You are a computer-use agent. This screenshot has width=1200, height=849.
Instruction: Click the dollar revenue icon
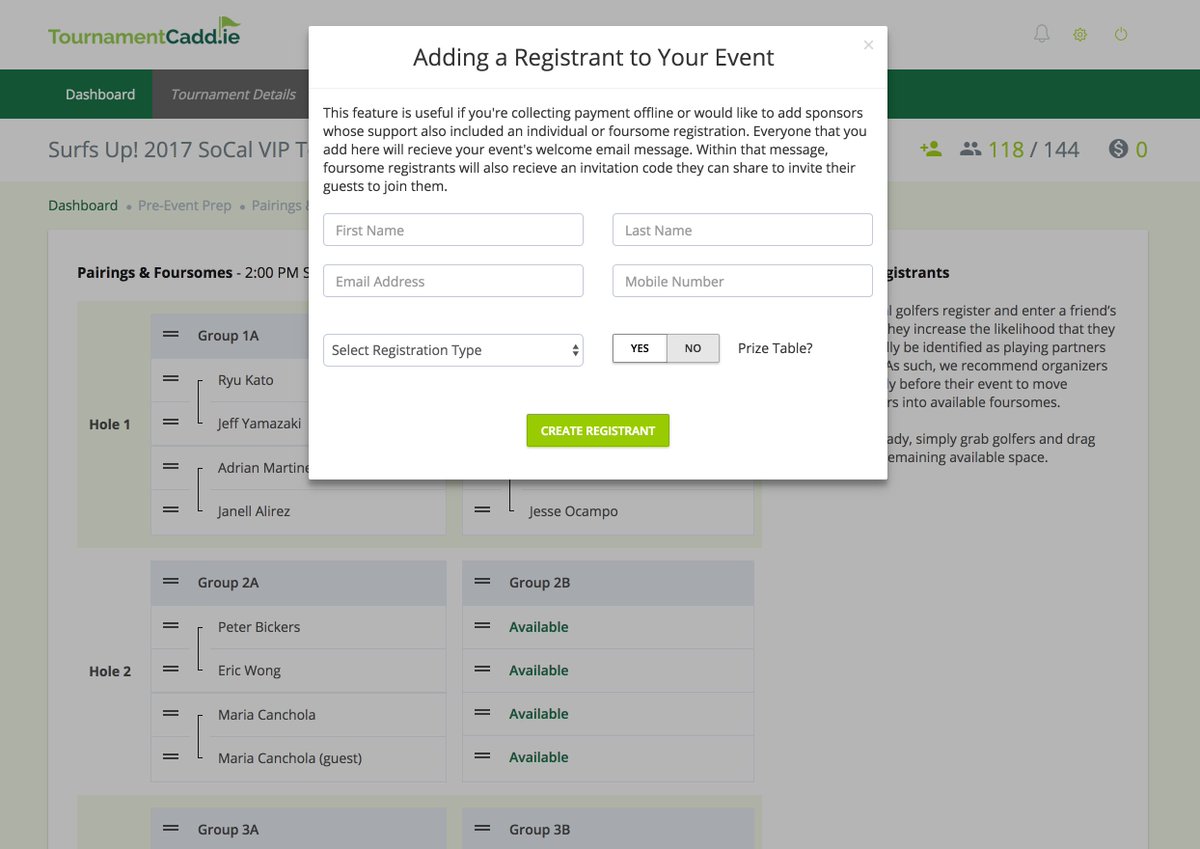1119,149
